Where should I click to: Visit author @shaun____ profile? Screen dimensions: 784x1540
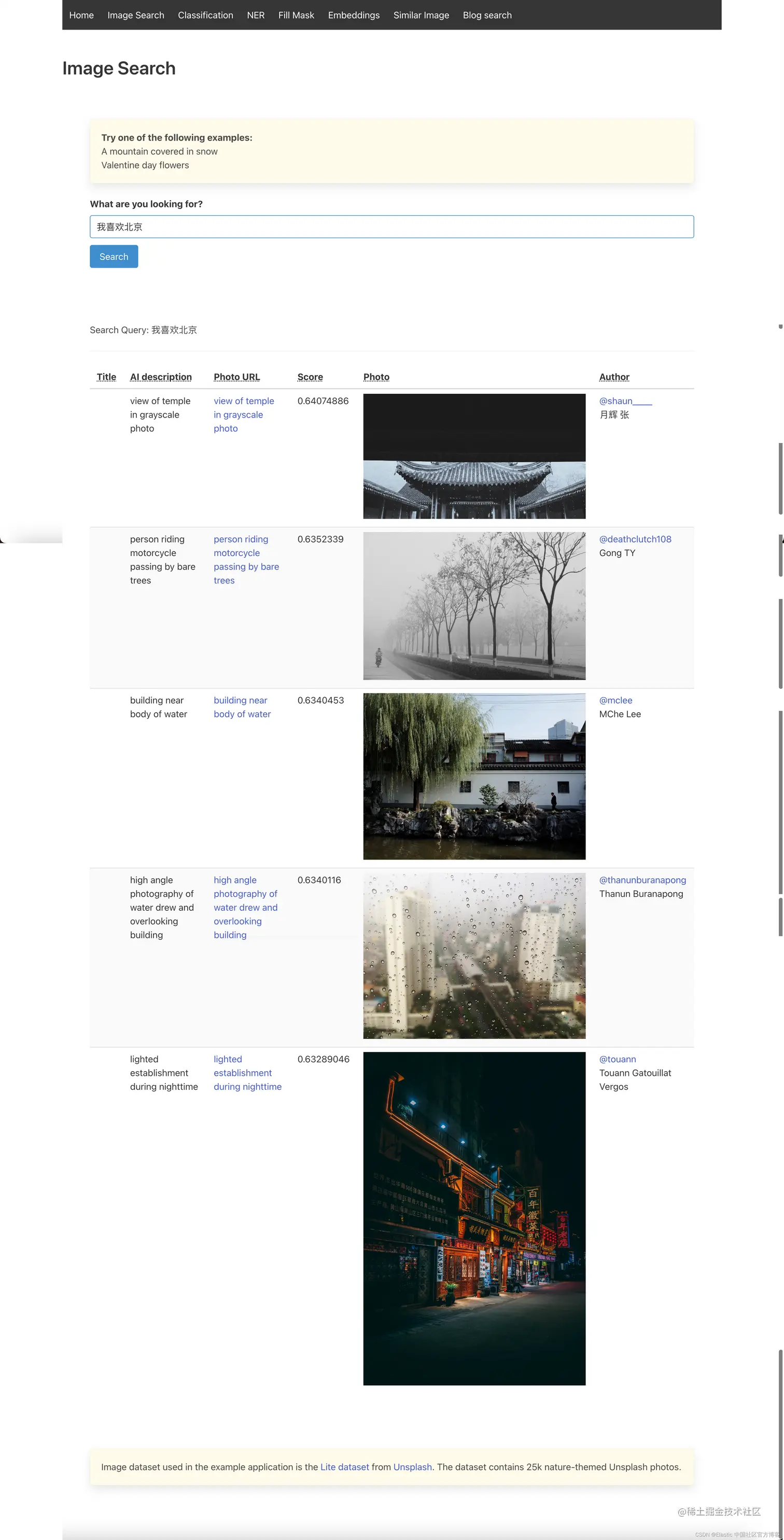(626, 400)
